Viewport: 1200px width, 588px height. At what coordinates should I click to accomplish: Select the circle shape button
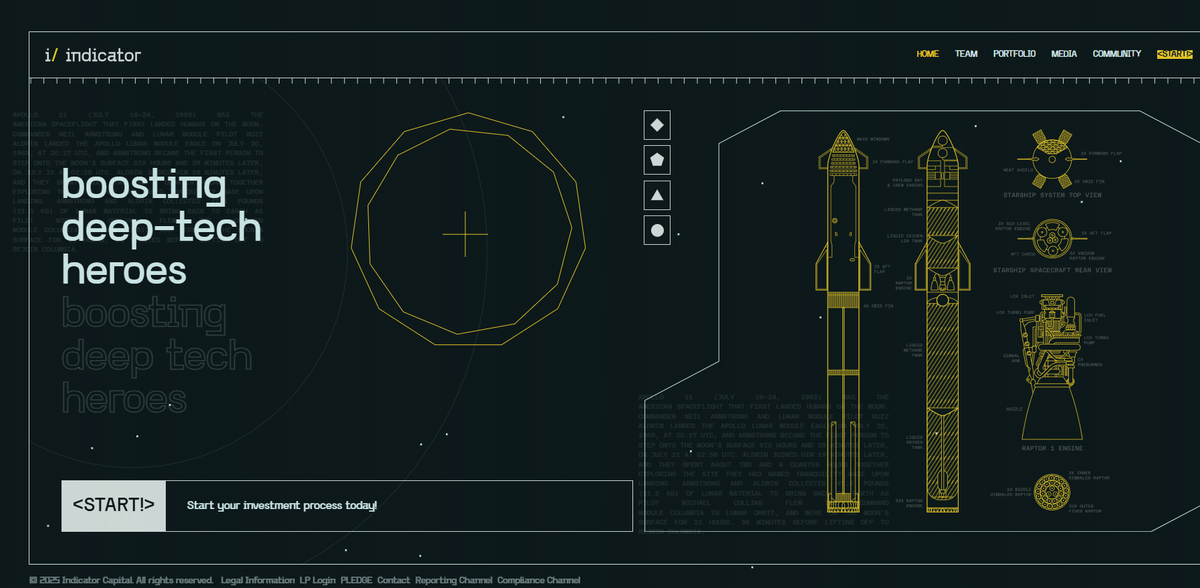[x=657, y=230]
